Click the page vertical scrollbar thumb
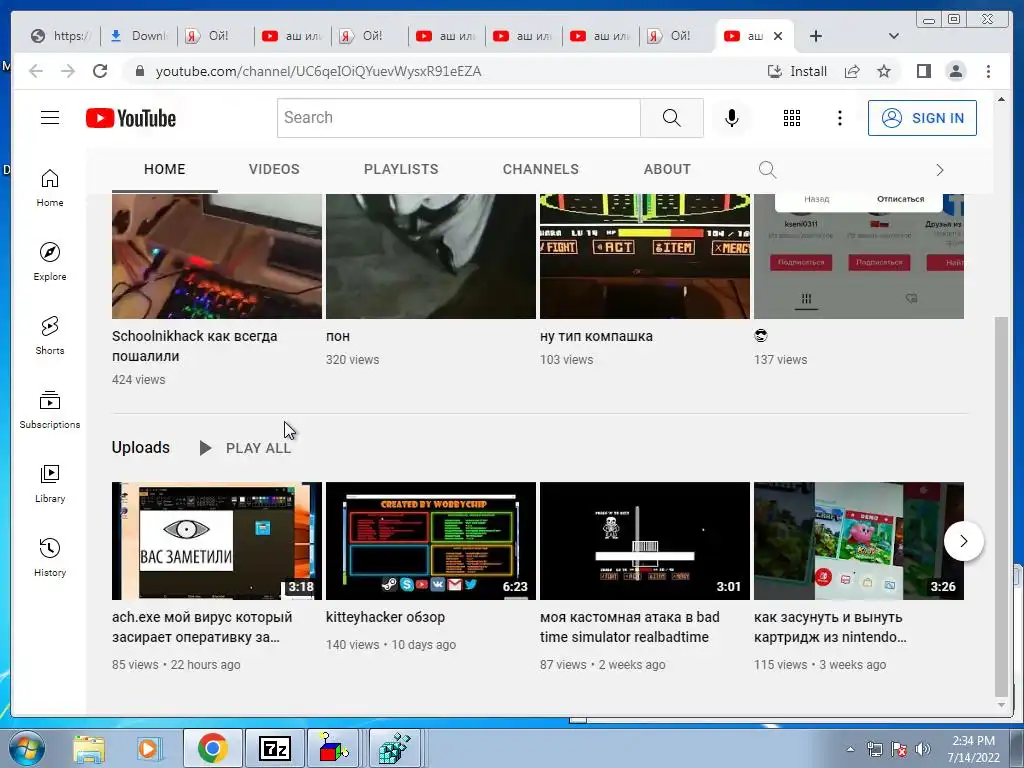Screen dimensions: 1024x768 pyautogui.click(x=1001, y=506)
